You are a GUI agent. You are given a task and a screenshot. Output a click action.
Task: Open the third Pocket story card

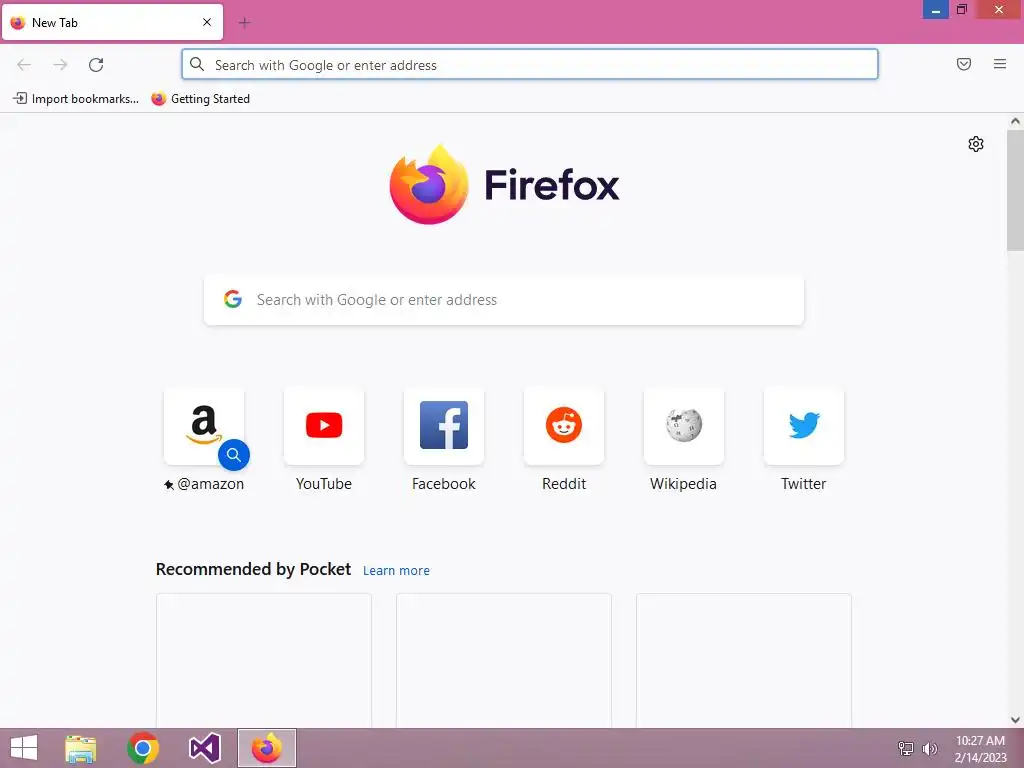coord(744,660)
